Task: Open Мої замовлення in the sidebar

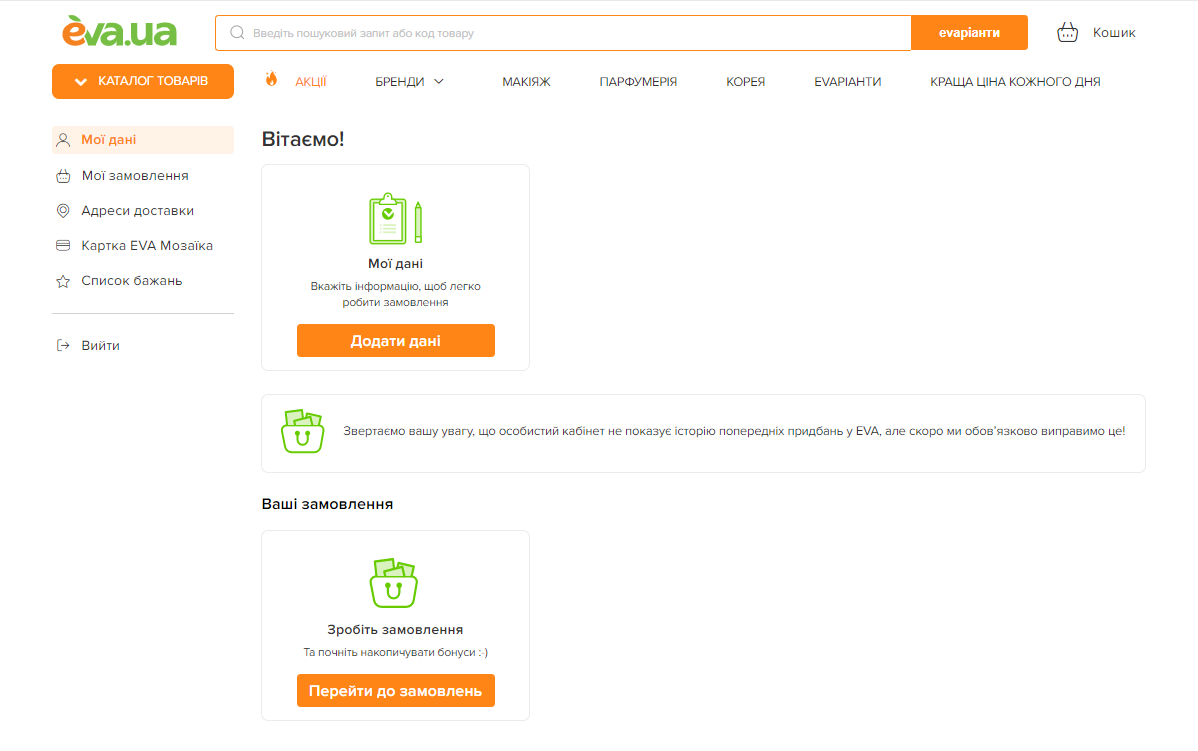Action: pyautogui.click(x=135, y=176)
